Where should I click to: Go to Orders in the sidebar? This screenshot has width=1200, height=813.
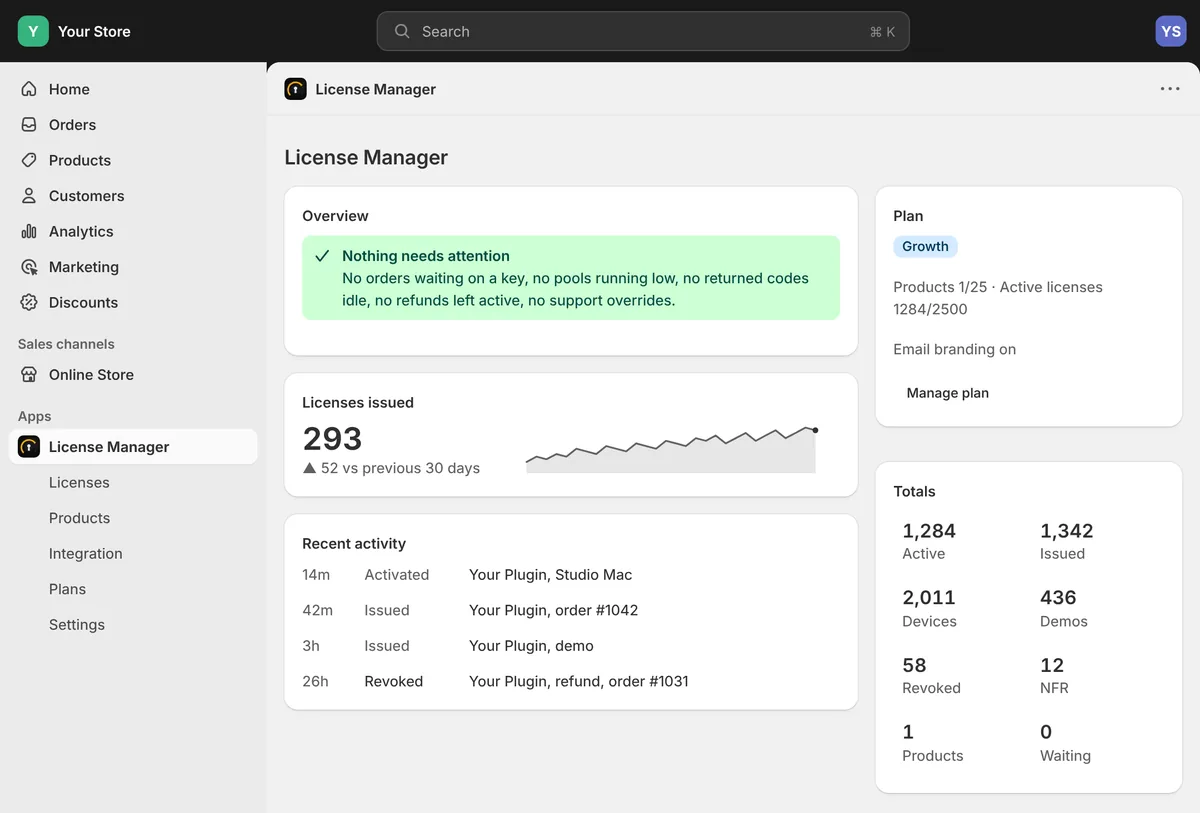pos(133,125)
